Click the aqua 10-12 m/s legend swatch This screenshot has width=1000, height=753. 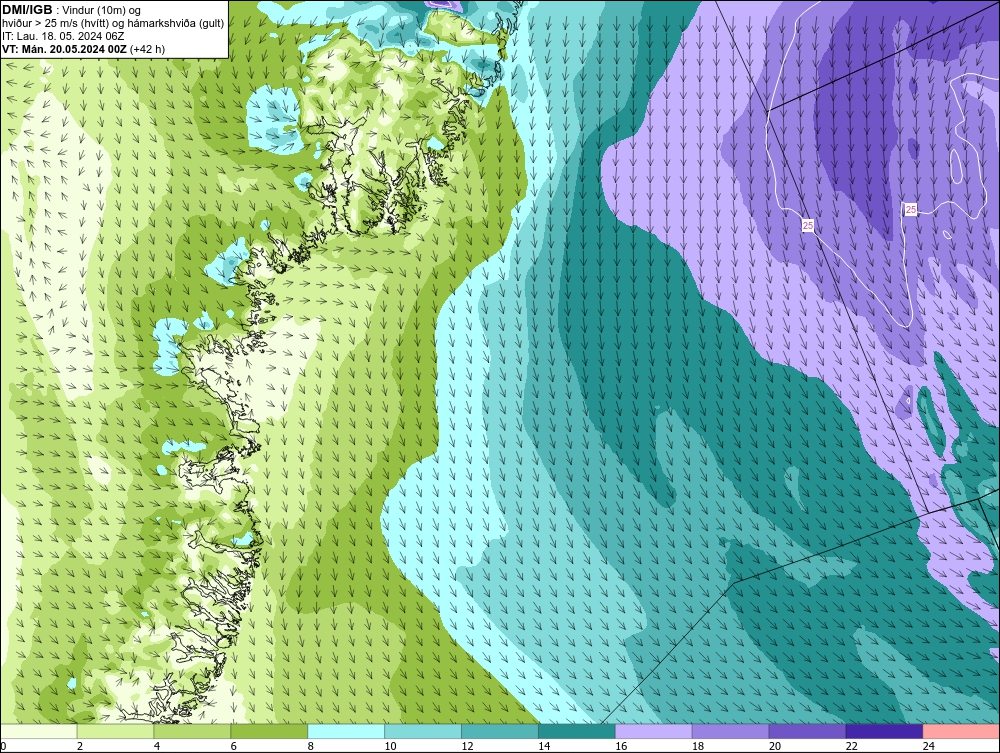423,731
